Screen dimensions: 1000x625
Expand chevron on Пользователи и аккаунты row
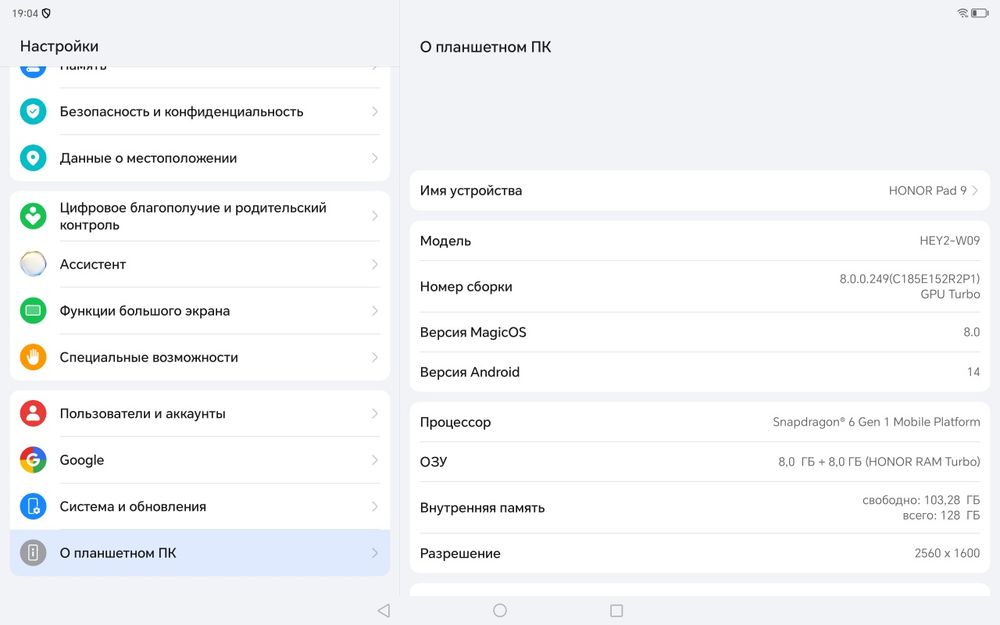click(x=375, y=413)
